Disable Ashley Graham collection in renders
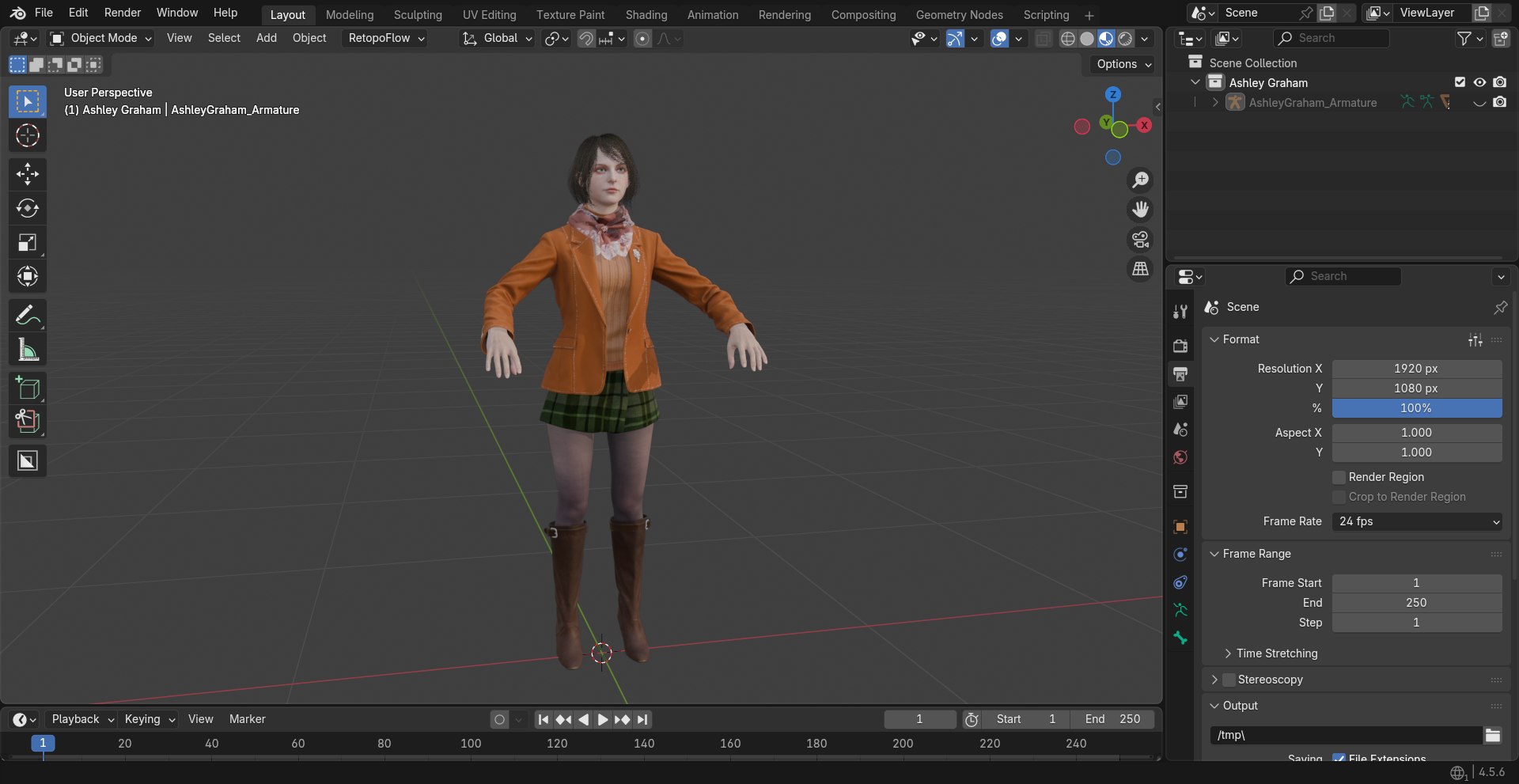The image size is (1519, 784). [x=1499, y=82]
